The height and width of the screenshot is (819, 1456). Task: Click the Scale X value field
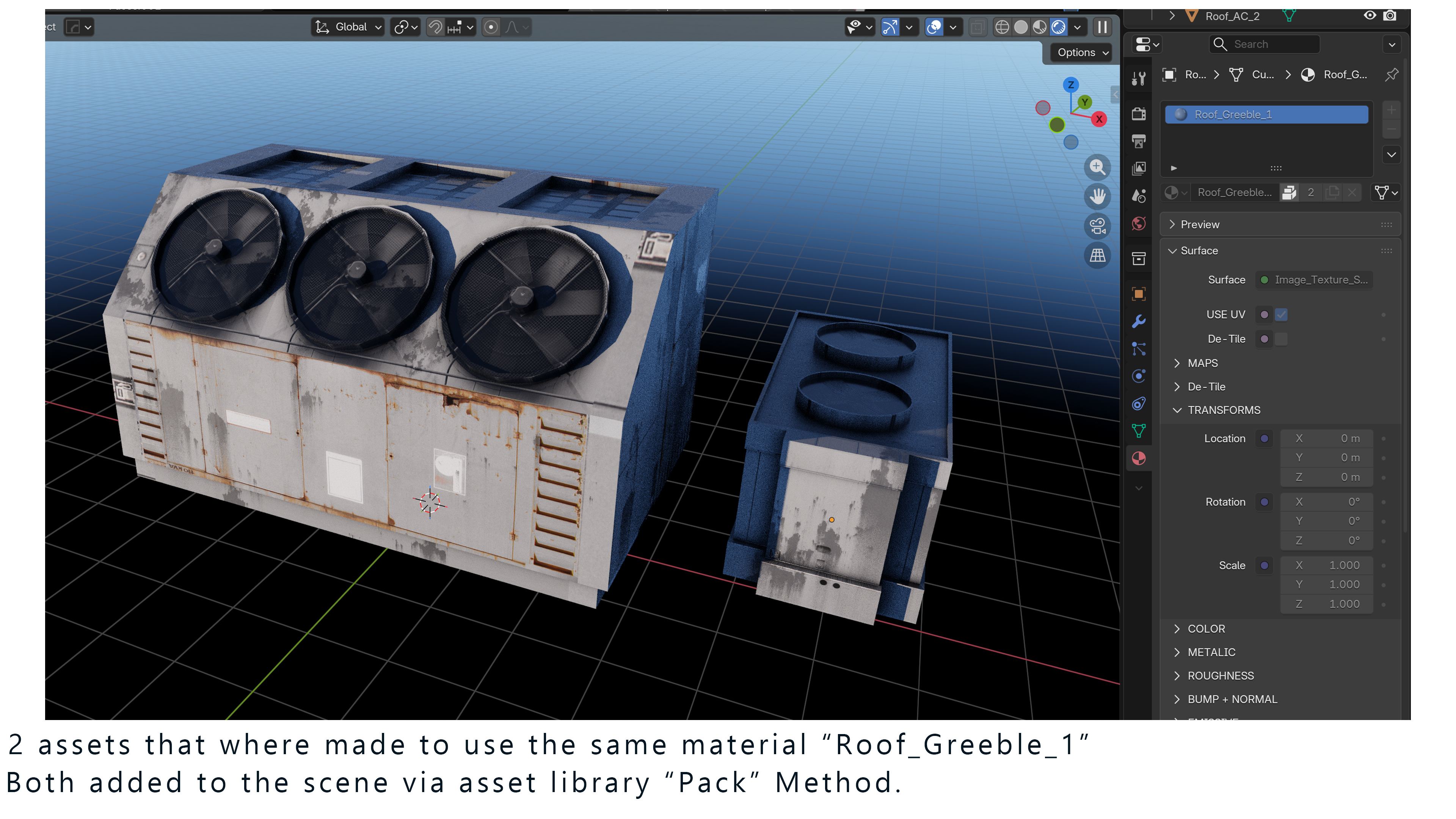(1326, 565)
